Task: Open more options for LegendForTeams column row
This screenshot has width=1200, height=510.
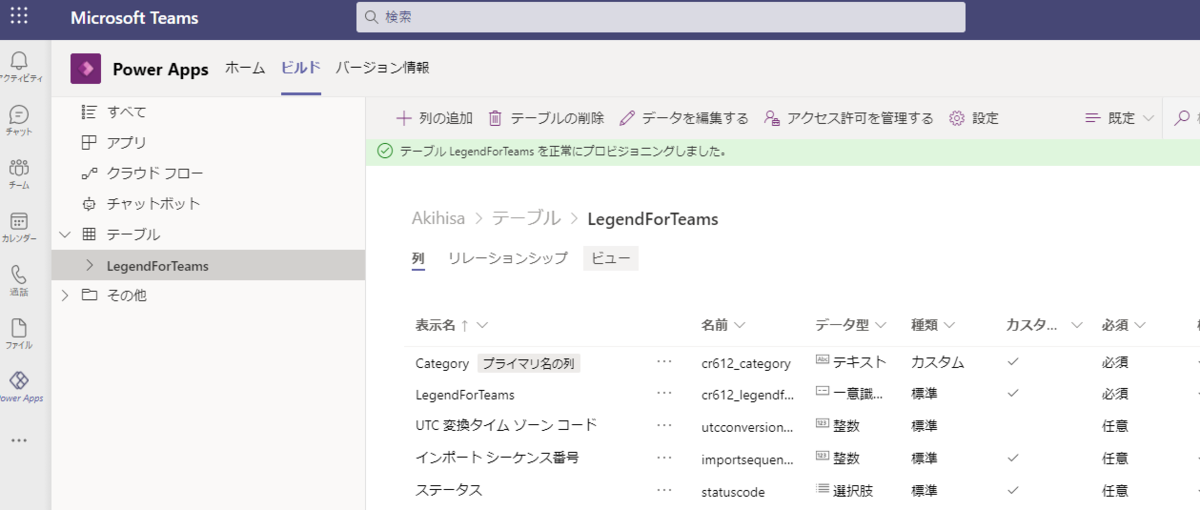Action: pyautogui.click(x=664, y=393)
